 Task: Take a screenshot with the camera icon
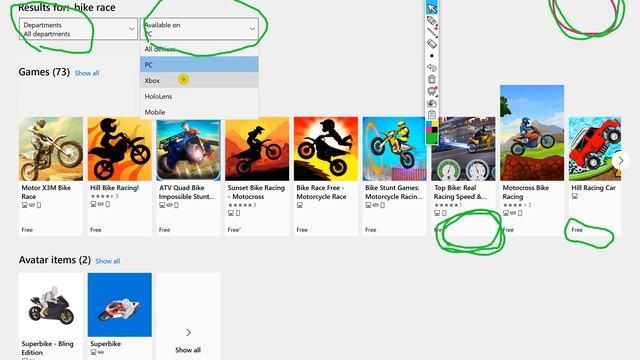[x=432, y=103]
